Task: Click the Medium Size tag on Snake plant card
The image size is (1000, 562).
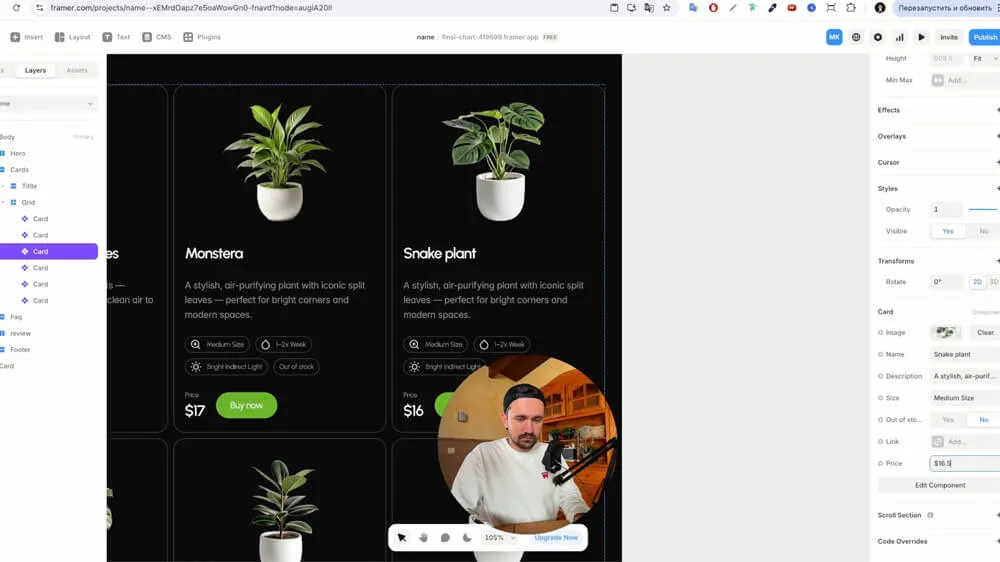Action: (x=436, y=344)
